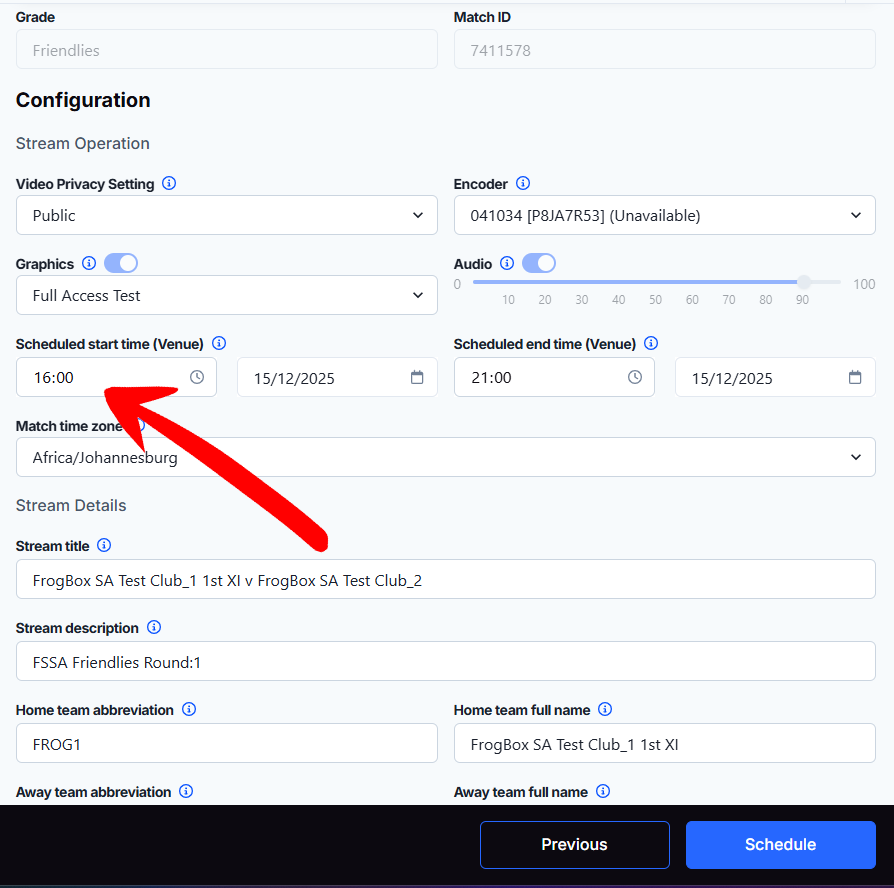Expand the Encoder dropdown

coord(664,215)
